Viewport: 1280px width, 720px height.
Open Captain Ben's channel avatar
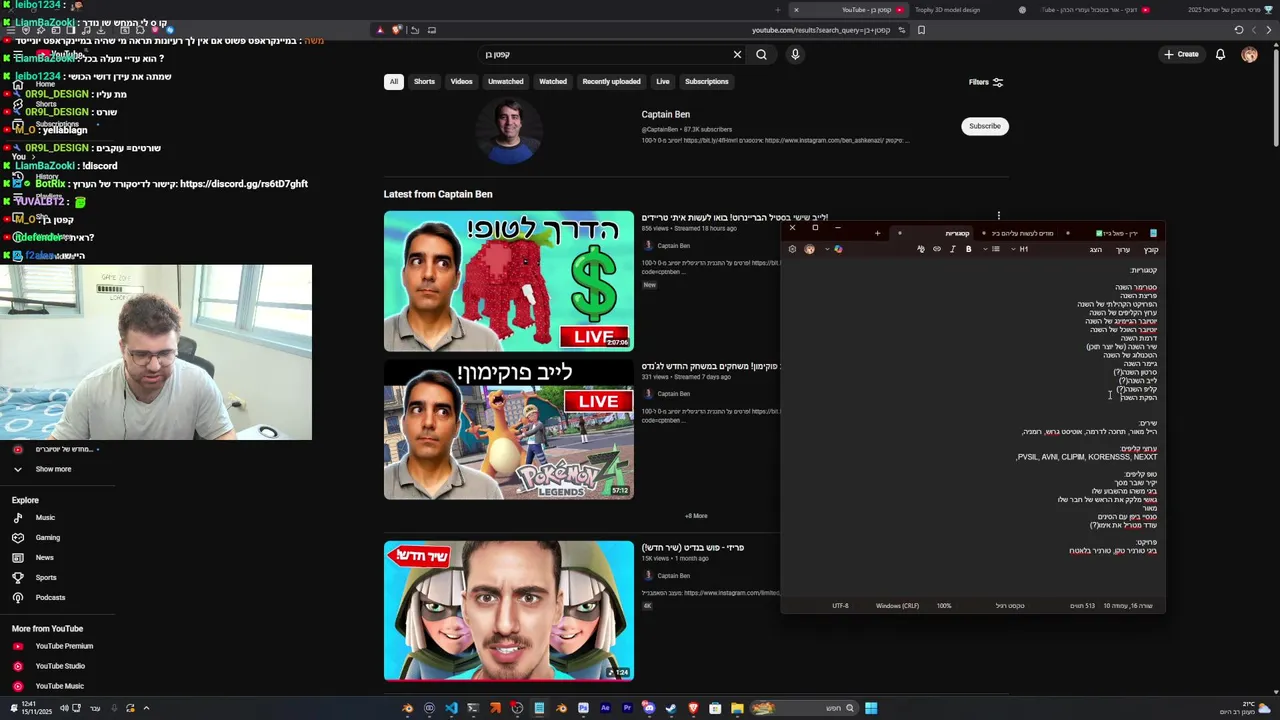click(509, 131)
